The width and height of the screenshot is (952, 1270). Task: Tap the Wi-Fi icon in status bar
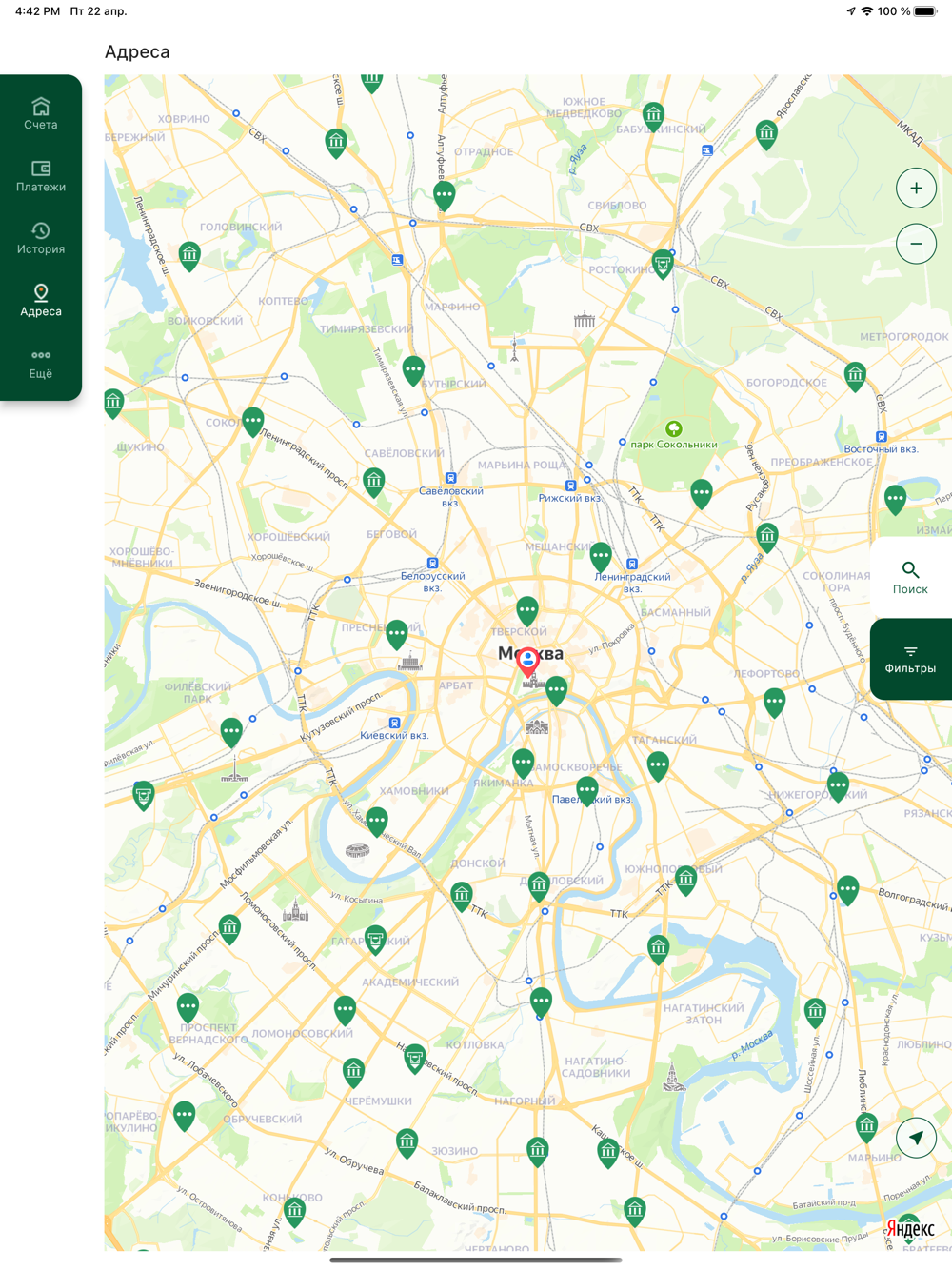click(x=866, y=11)
